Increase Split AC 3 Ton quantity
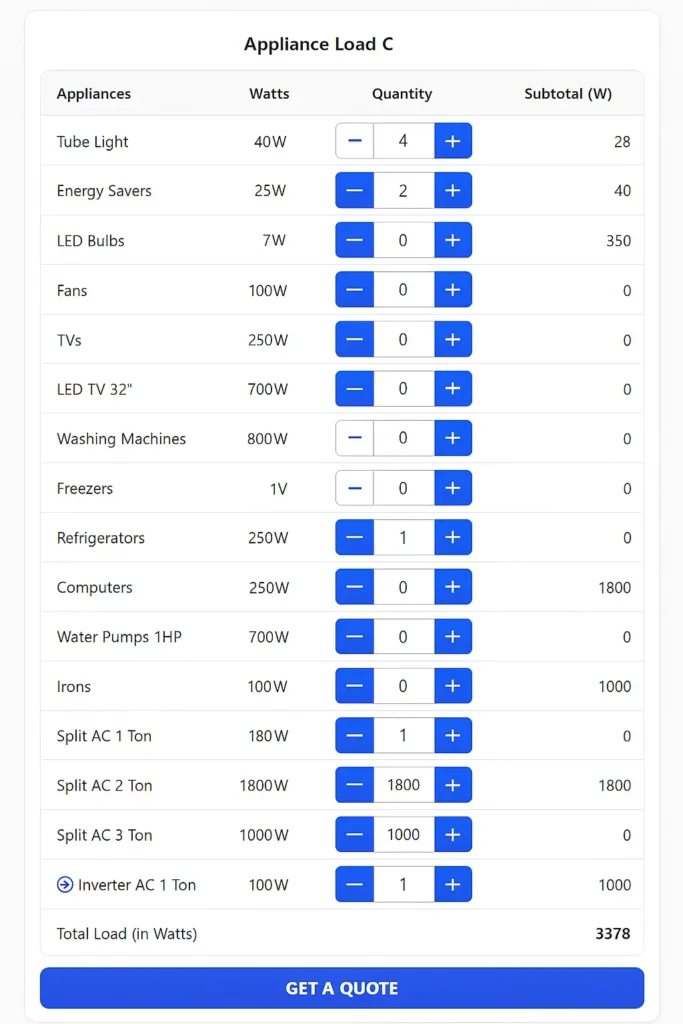The image size is (683, 1024). coord(453,834)
